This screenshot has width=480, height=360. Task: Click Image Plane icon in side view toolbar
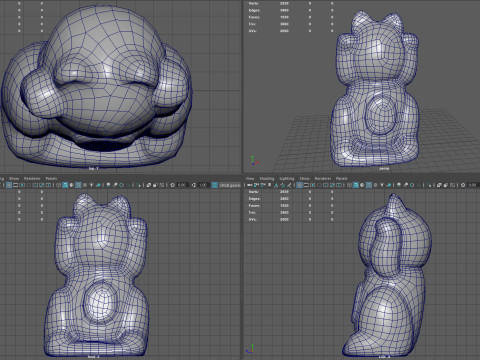tap(276, 185)
